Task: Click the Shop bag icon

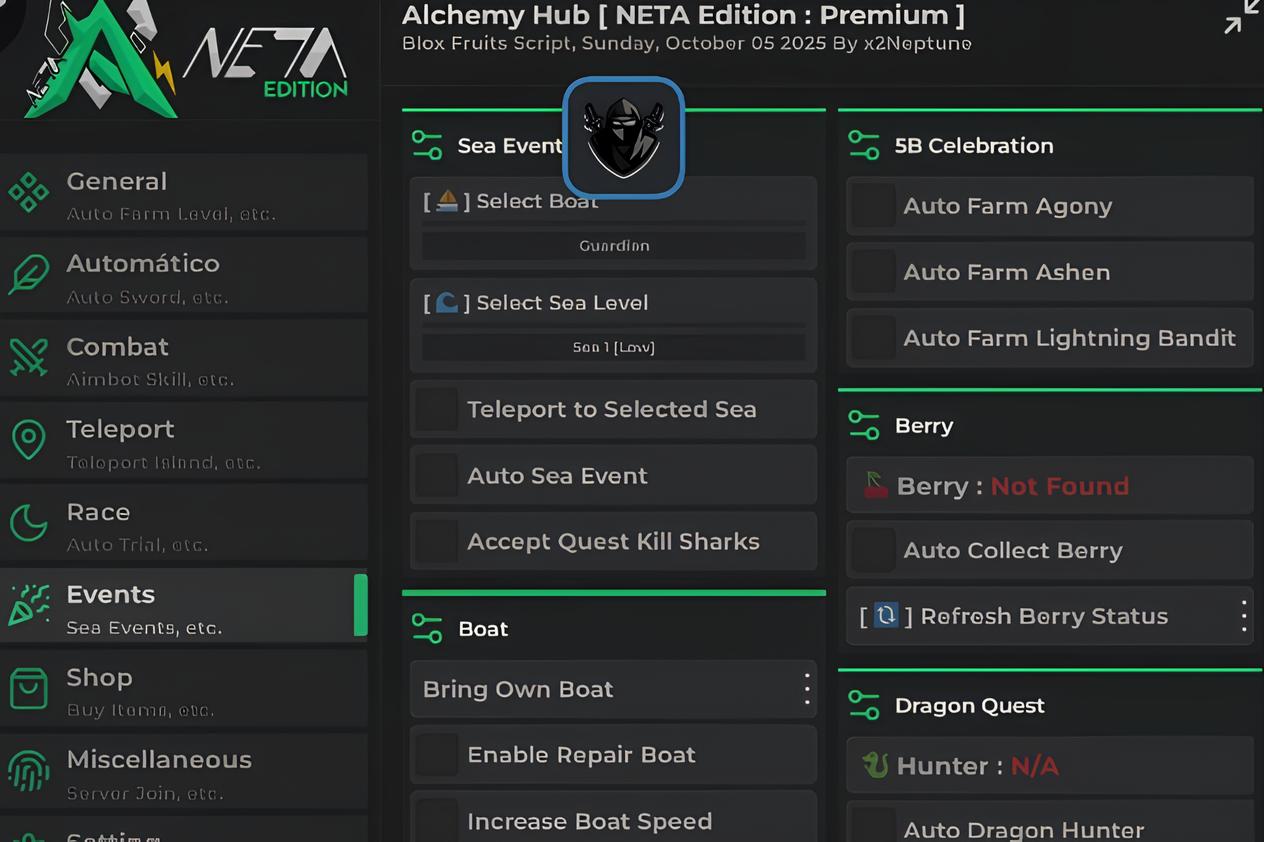Action: 28,688
